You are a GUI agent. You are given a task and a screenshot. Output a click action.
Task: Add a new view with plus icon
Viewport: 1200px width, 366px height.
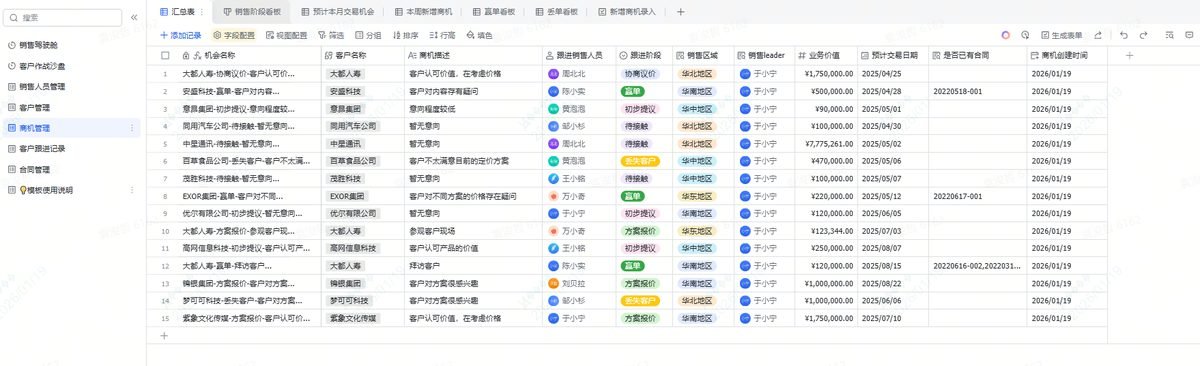[681, 12]
